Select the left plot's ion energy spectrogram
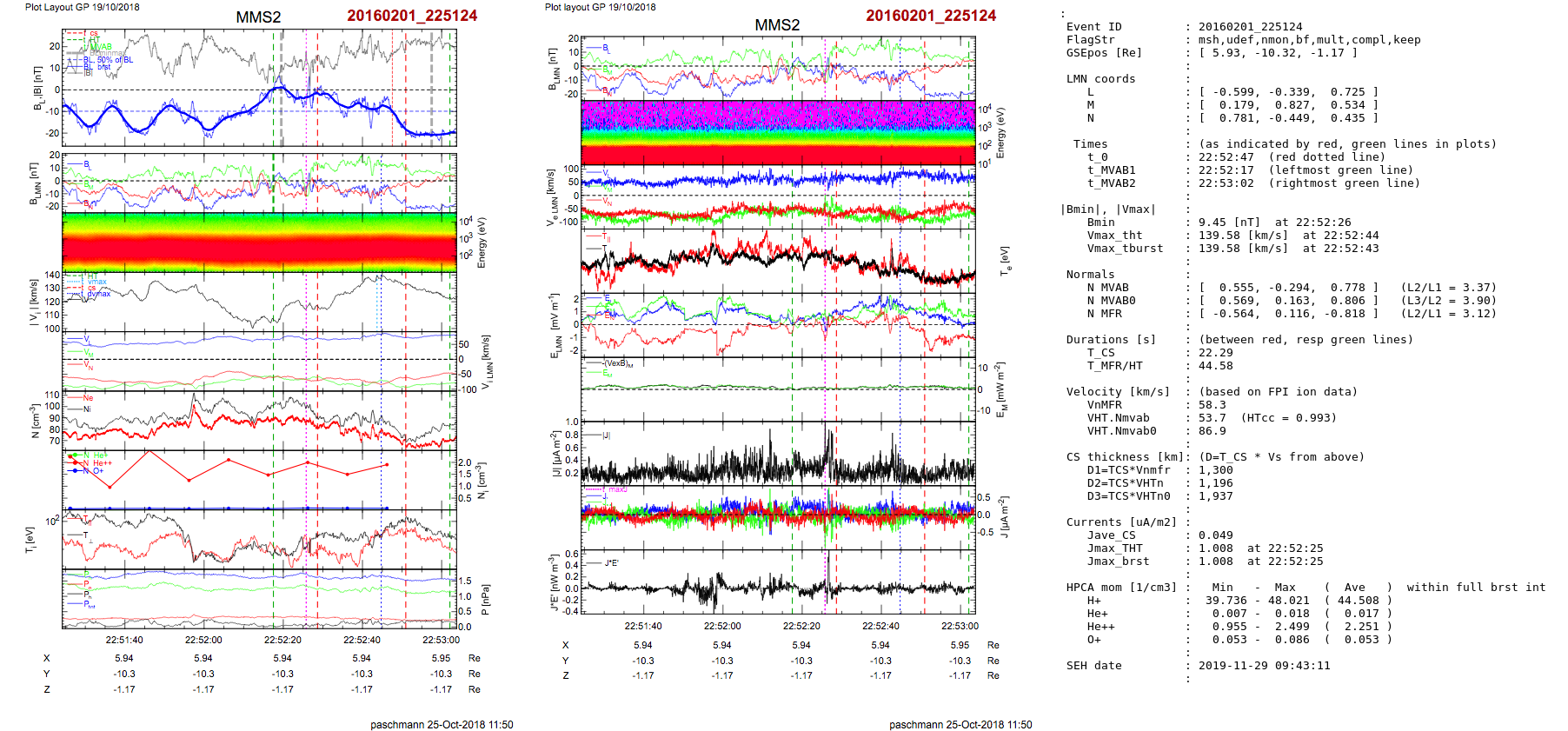Viewport: 1568px width, 731px height. [x=259, y=242]
